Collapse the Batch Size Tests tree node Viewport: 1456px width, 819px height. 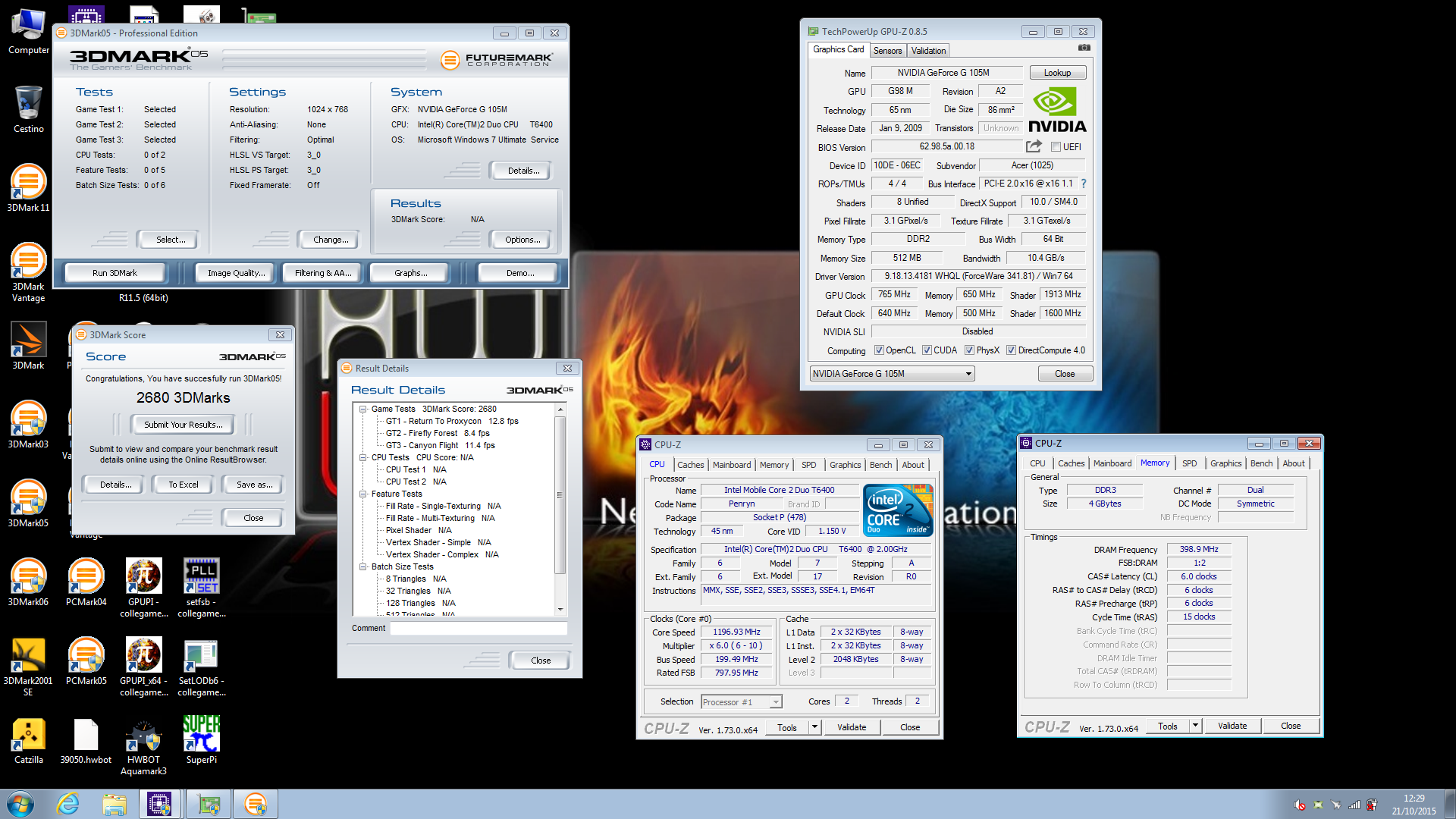363,566
